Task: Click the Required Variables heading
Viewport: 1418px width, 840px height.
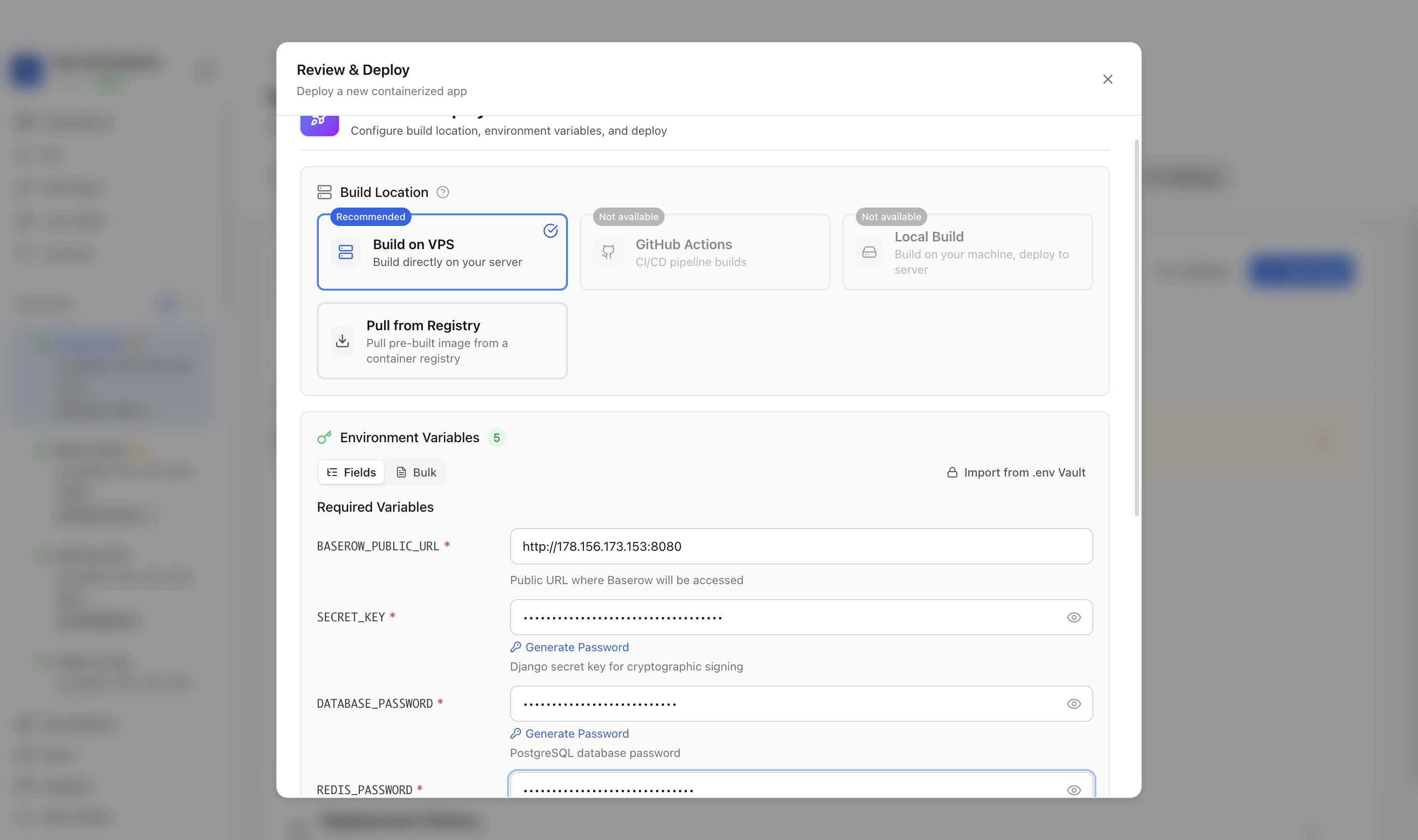Action: (x=375, y=507)
